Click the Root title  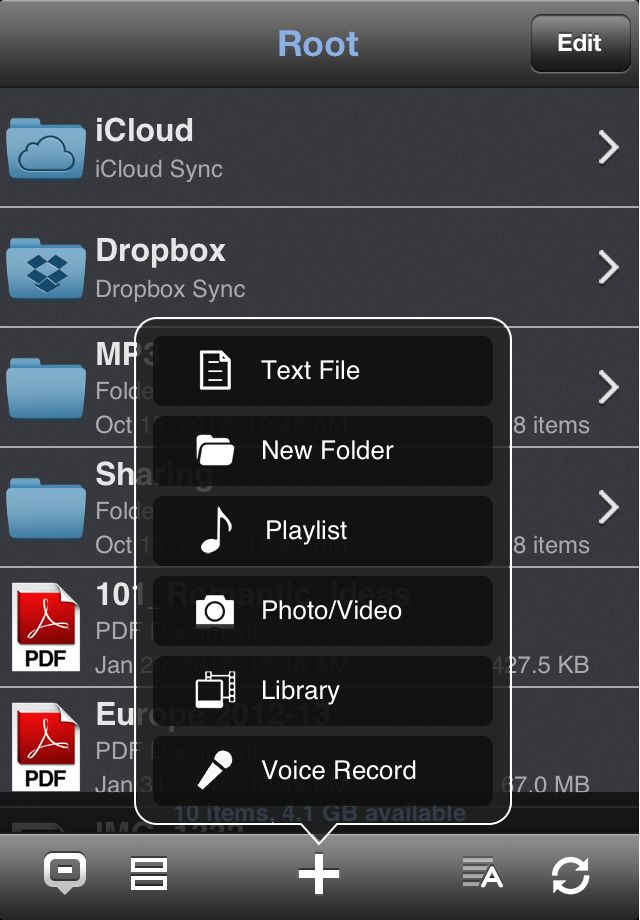click(x=319, y=43)
